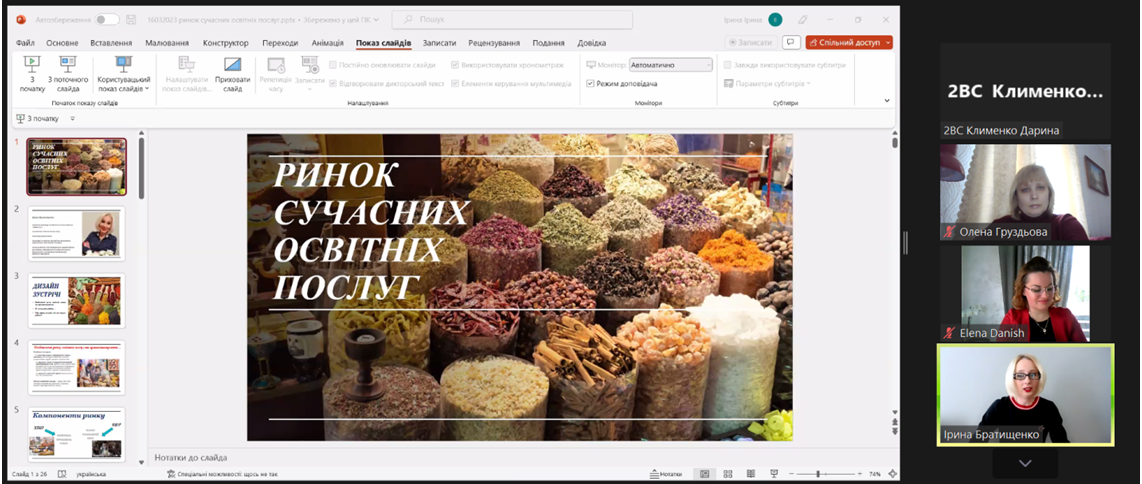The image size is (1142, 484).
Task: Adjust the zoom slider in status bar
Action: click(x=818, y=474)
